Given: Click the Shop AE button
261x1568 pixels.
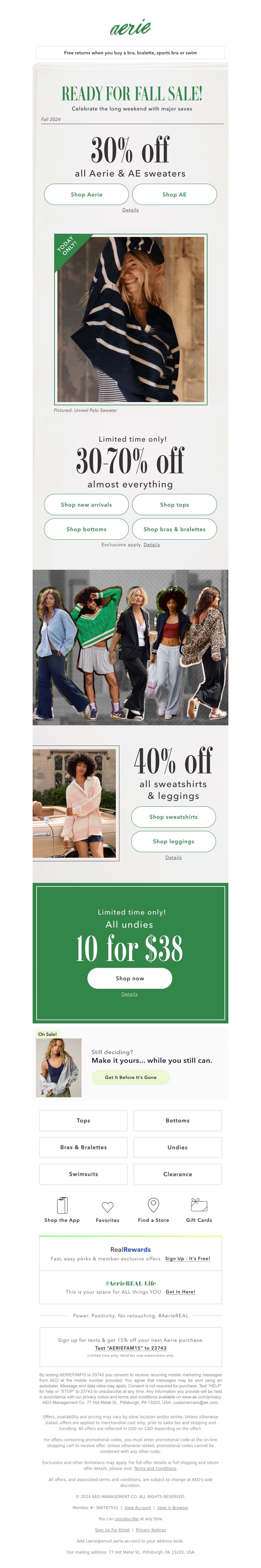Looking at the screenshot, I should point(174,194).
